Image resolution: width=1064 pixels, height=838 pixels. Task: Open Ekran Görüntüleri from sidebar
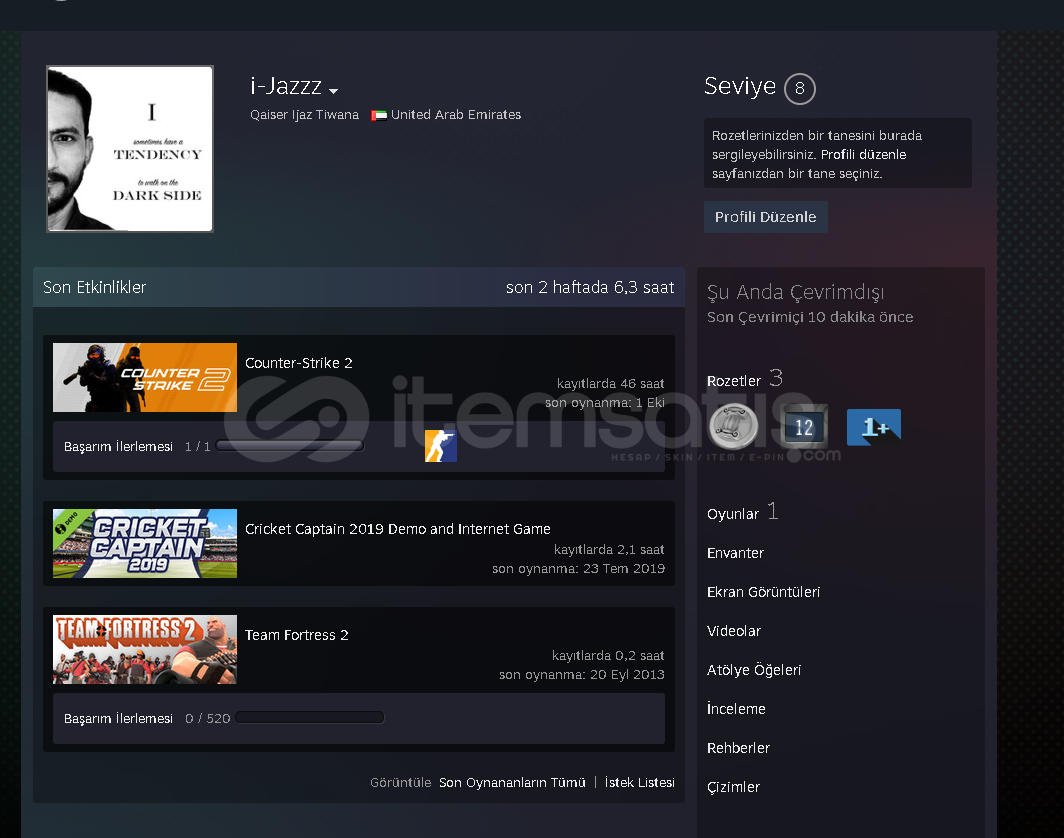(x=763, y=592)
